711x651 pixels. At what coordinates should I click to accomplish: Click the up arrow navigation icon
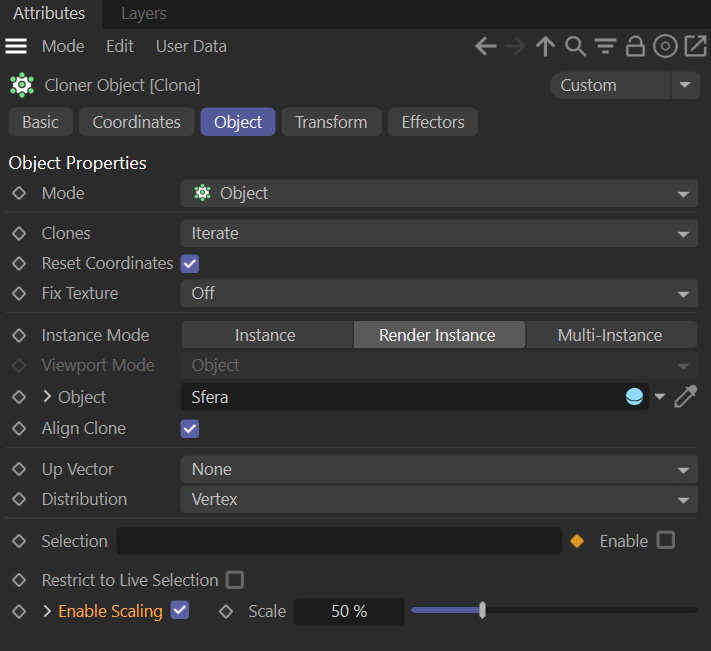[x=545, y=46]
